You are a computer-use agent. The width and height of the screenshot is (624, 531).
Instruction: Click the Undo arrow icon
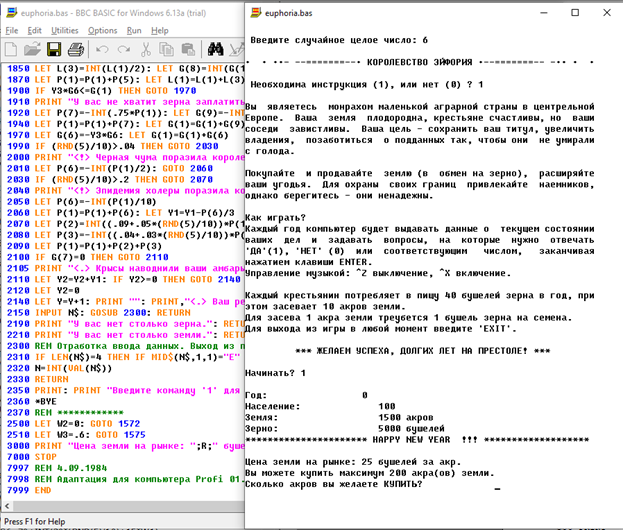[102, 49]
